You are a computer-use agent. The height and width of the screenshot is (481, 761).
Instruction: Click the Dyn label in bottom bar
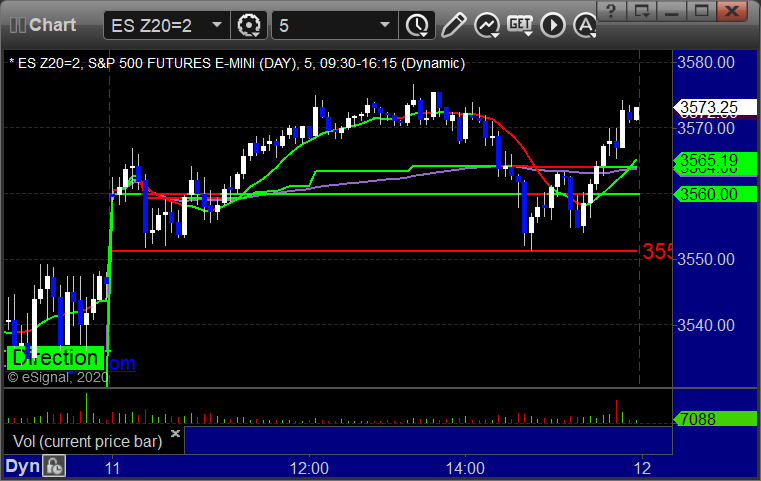pyautogui.click(x=22, y=466)
